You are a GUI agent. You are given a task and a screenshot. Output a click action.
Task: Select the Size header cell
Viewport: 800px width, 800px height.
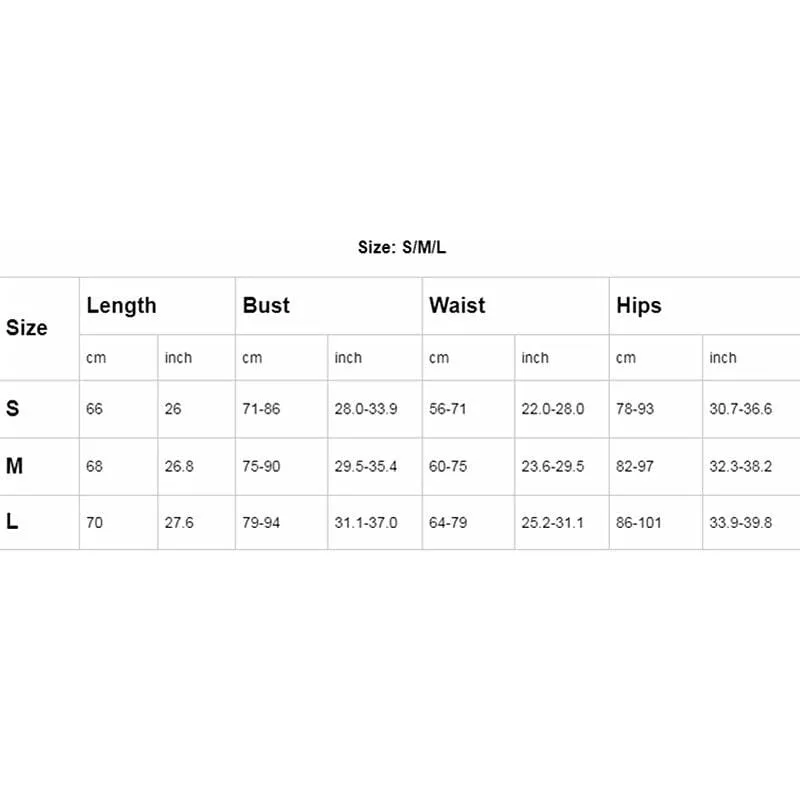coord(27,328)
